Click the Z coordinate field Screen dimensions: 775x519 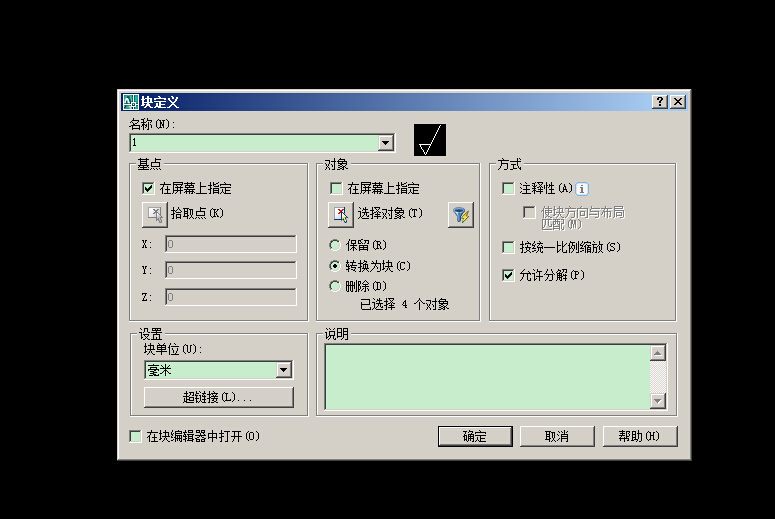[231, 297]
